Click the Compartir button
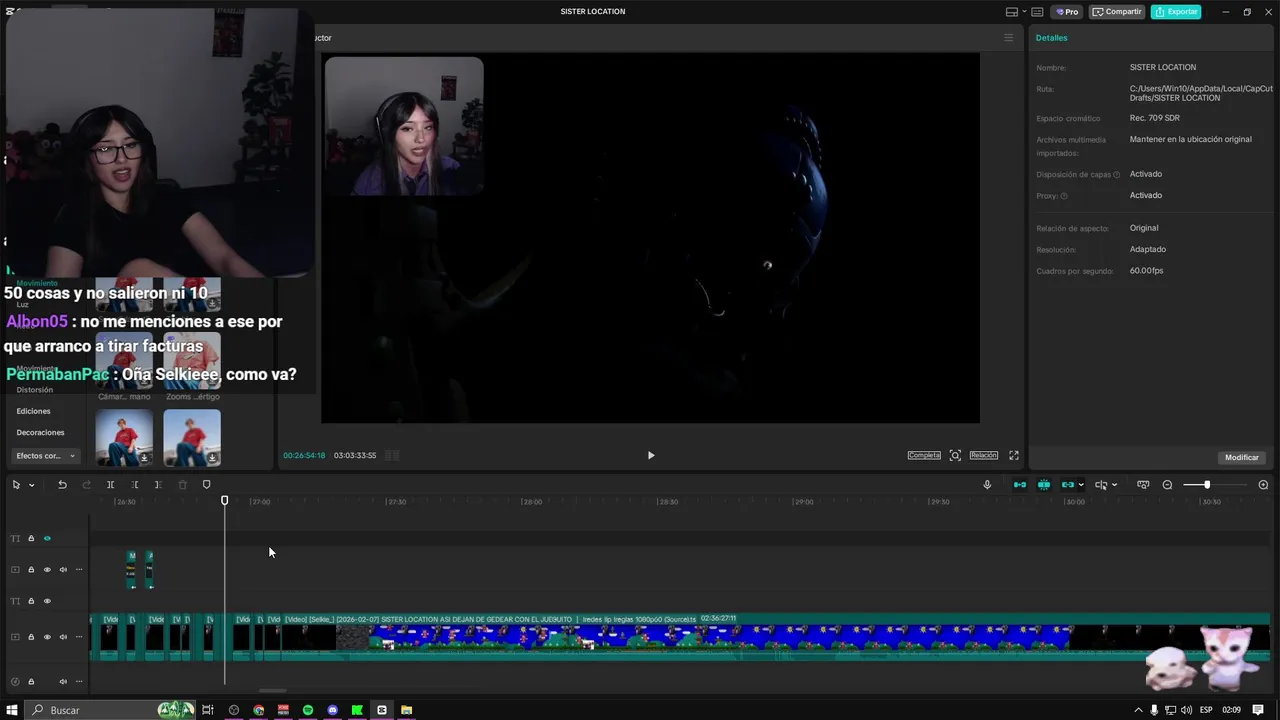Screen dimensions: 1280x720 1117,12
